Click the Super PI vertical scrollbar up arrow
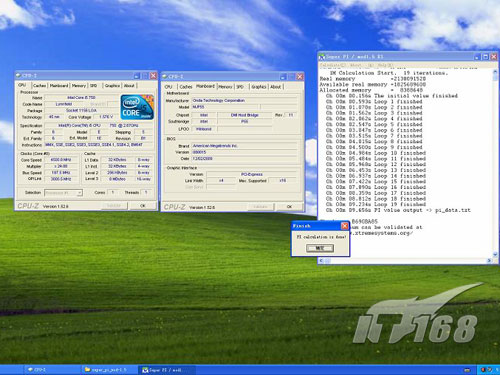500x375 pixels. (x=495, y=73)
